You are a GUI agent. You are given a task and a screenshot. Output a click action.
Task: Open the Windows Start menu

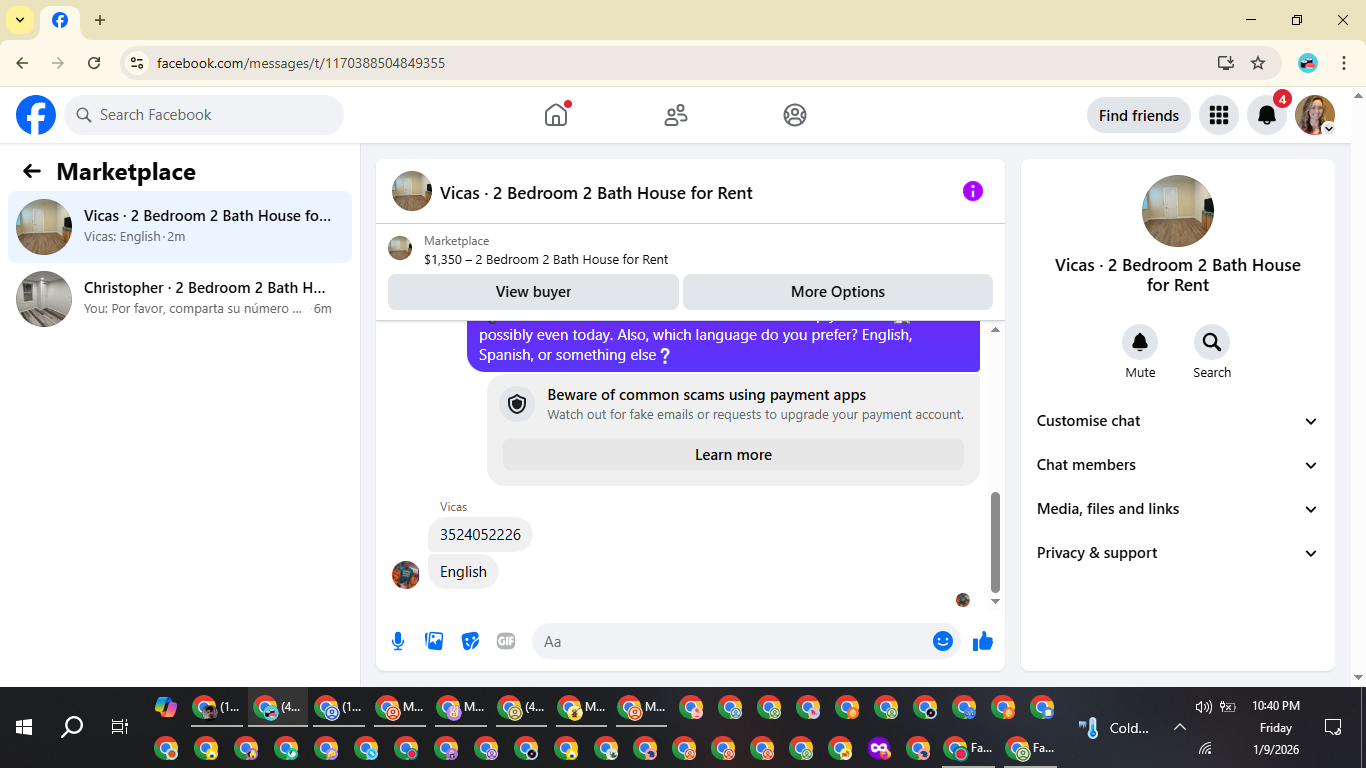(24, 727)
